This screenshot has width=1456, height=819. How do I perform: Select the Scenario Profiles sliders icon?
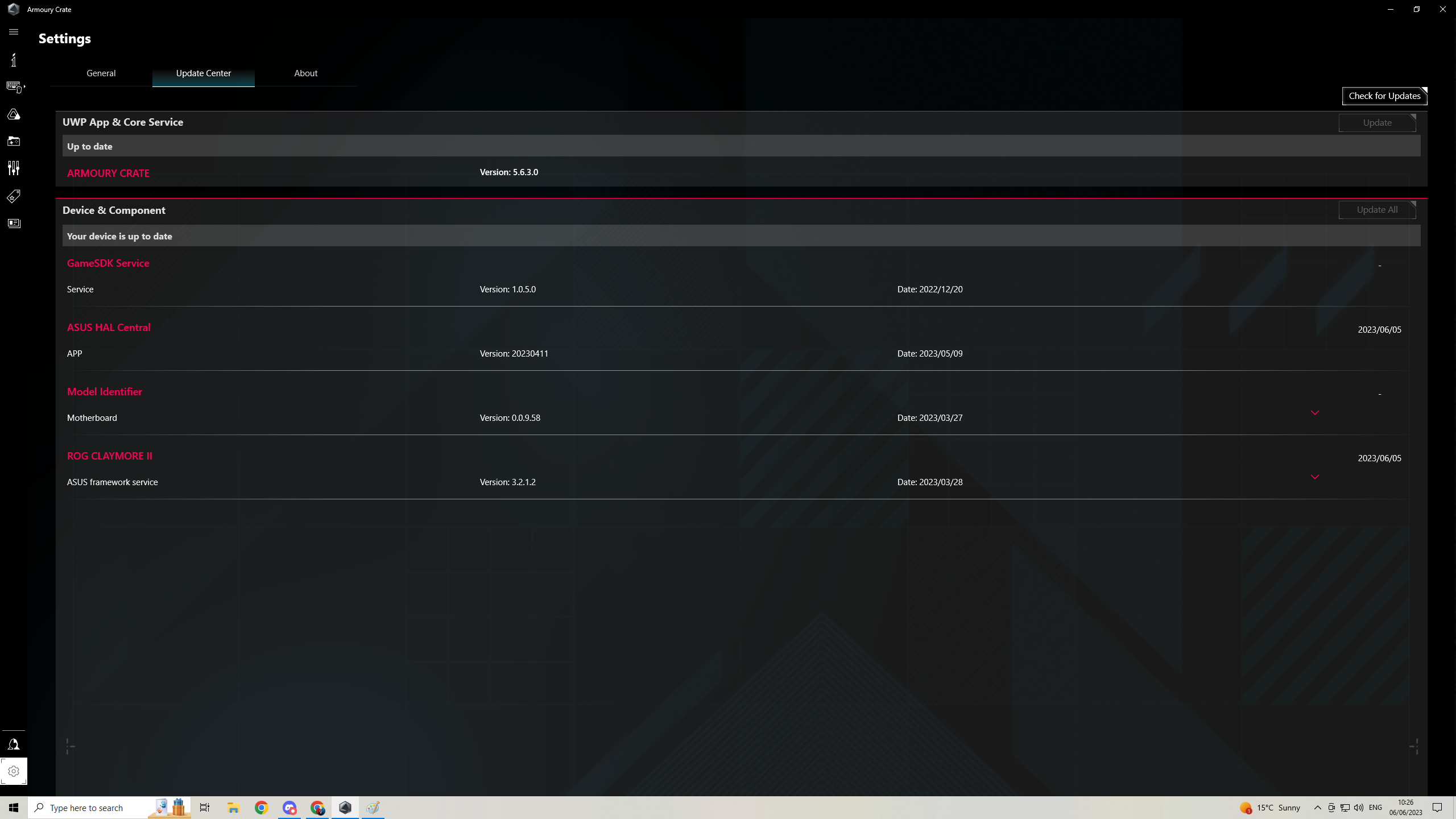pyautogui.click(x=14, y=168)
